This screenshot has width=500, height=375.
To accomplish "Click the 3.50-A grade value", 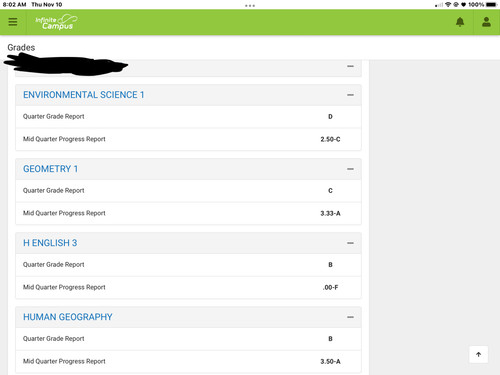I will tap(330, 361).
